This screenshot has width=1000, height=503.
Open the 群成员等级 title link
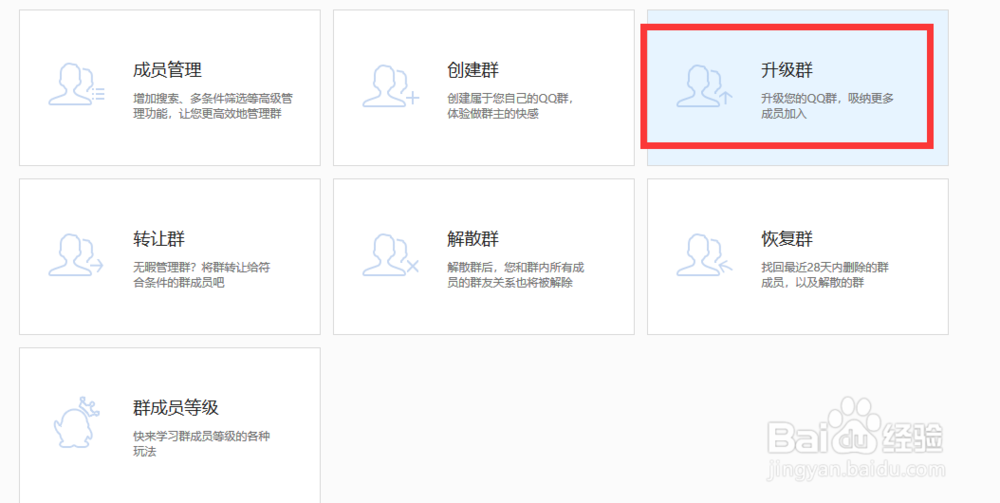coord(175,408)
